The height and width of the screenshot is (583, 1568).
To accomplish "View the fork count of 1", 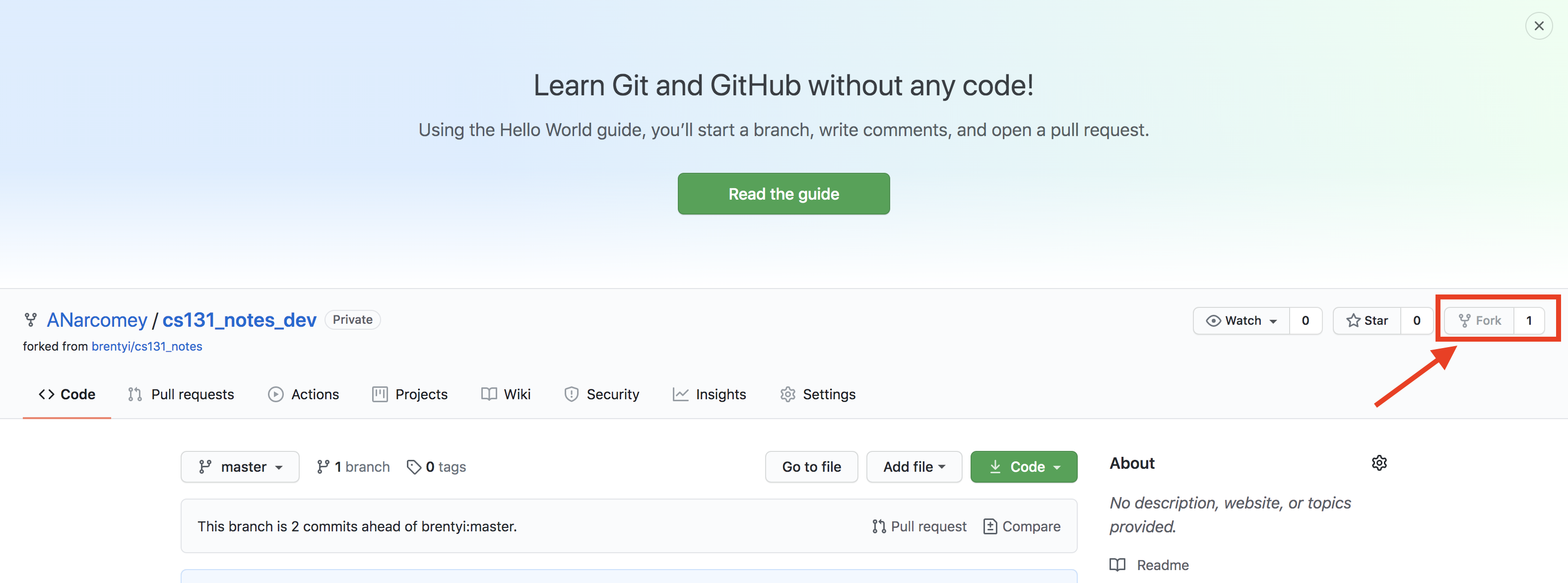I will [1528, 320].
